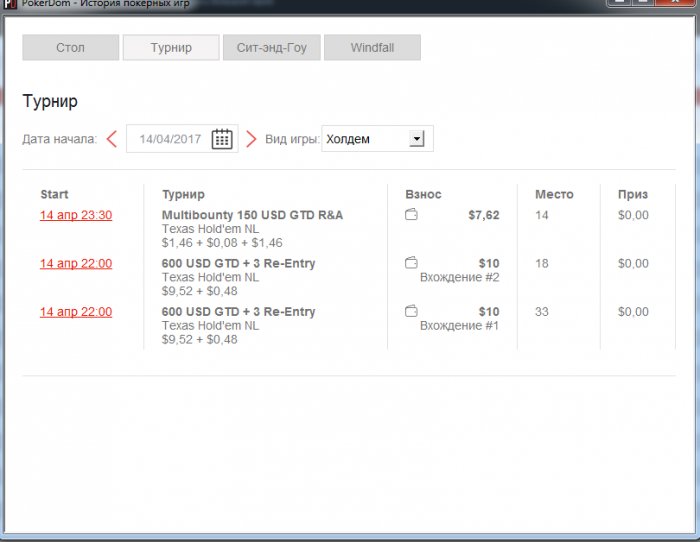Click the $7,62 buy-in amount
This screenshot has height=542, width=700.
483,215
